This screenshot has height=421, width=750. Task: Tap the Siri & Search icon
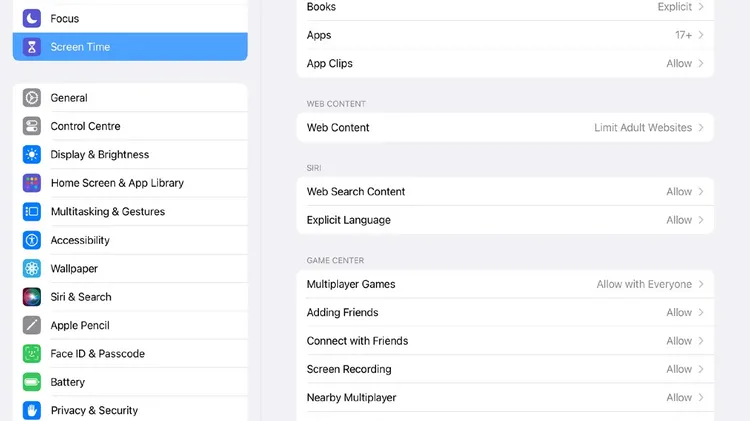[x=32, y=297]
